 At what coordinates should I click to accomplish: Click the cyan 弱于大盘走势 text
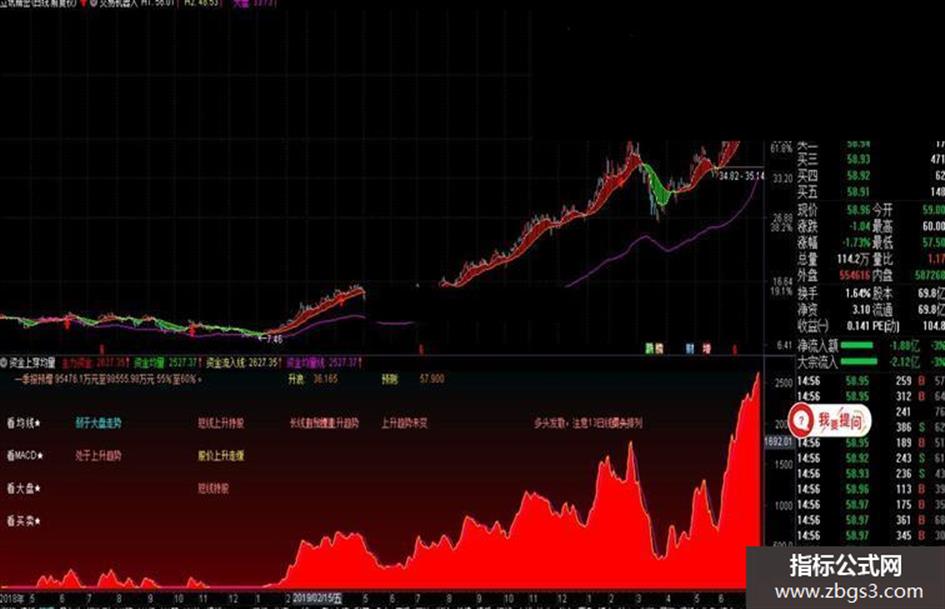pos(98,423)
